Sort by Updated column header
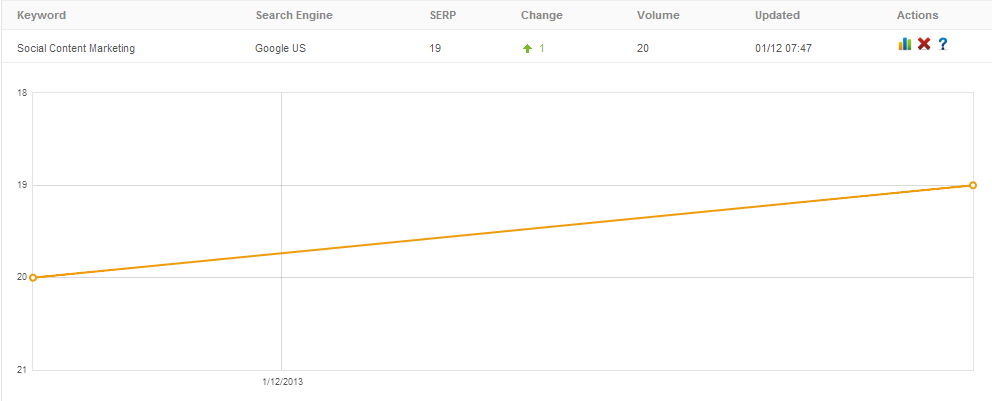992x401 pixels. pyautogui.click(x=777, y=15)
